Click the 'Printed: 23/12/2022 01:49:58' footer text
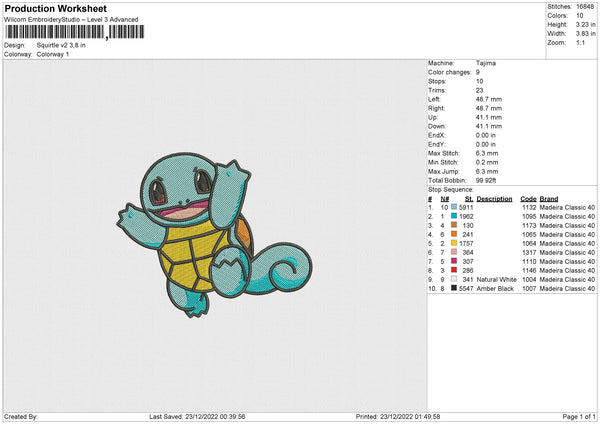The height and width of the screenshot is (424, 600). pos(398,416)
